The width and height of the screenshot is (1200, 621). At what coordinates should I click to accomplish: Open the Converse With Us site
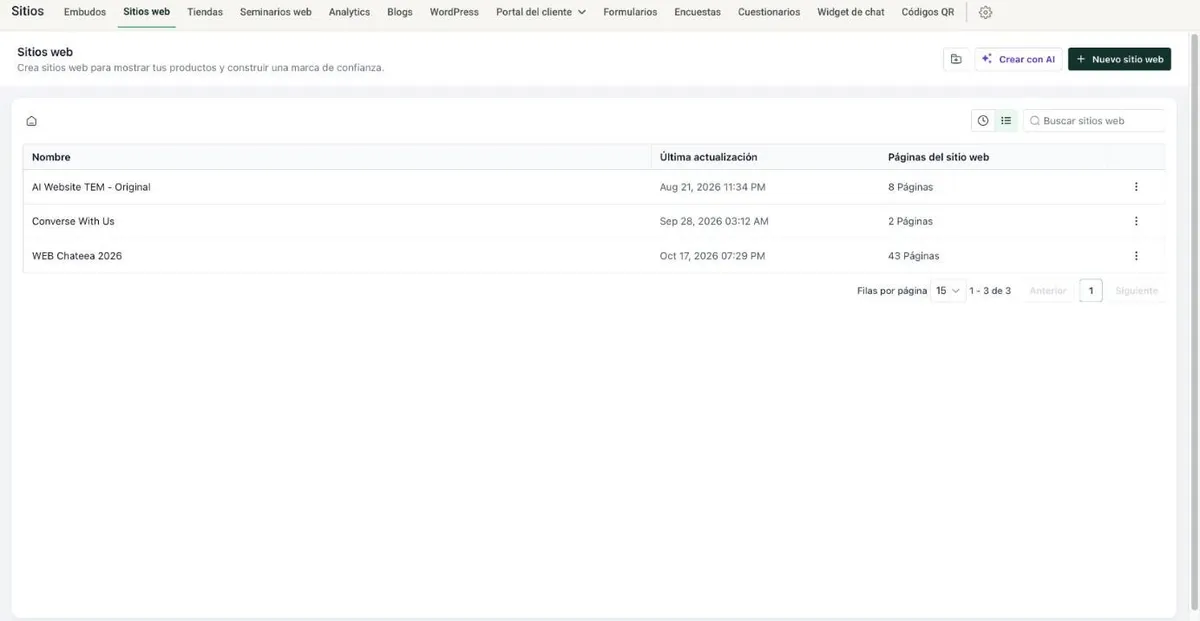[73, 221]
